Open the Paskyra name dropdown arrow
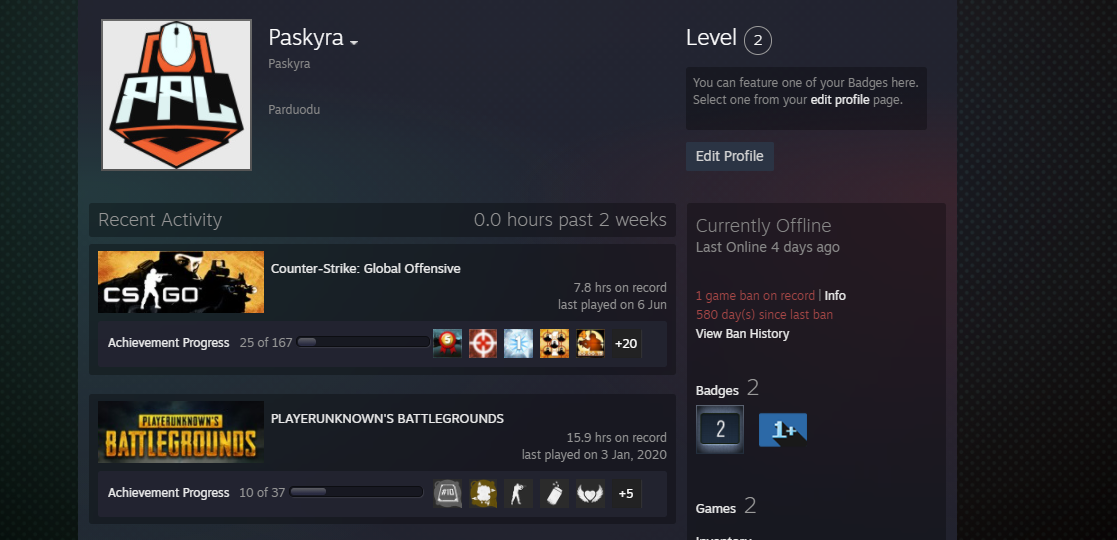The image size is (1117, 540). click(353, 43)
